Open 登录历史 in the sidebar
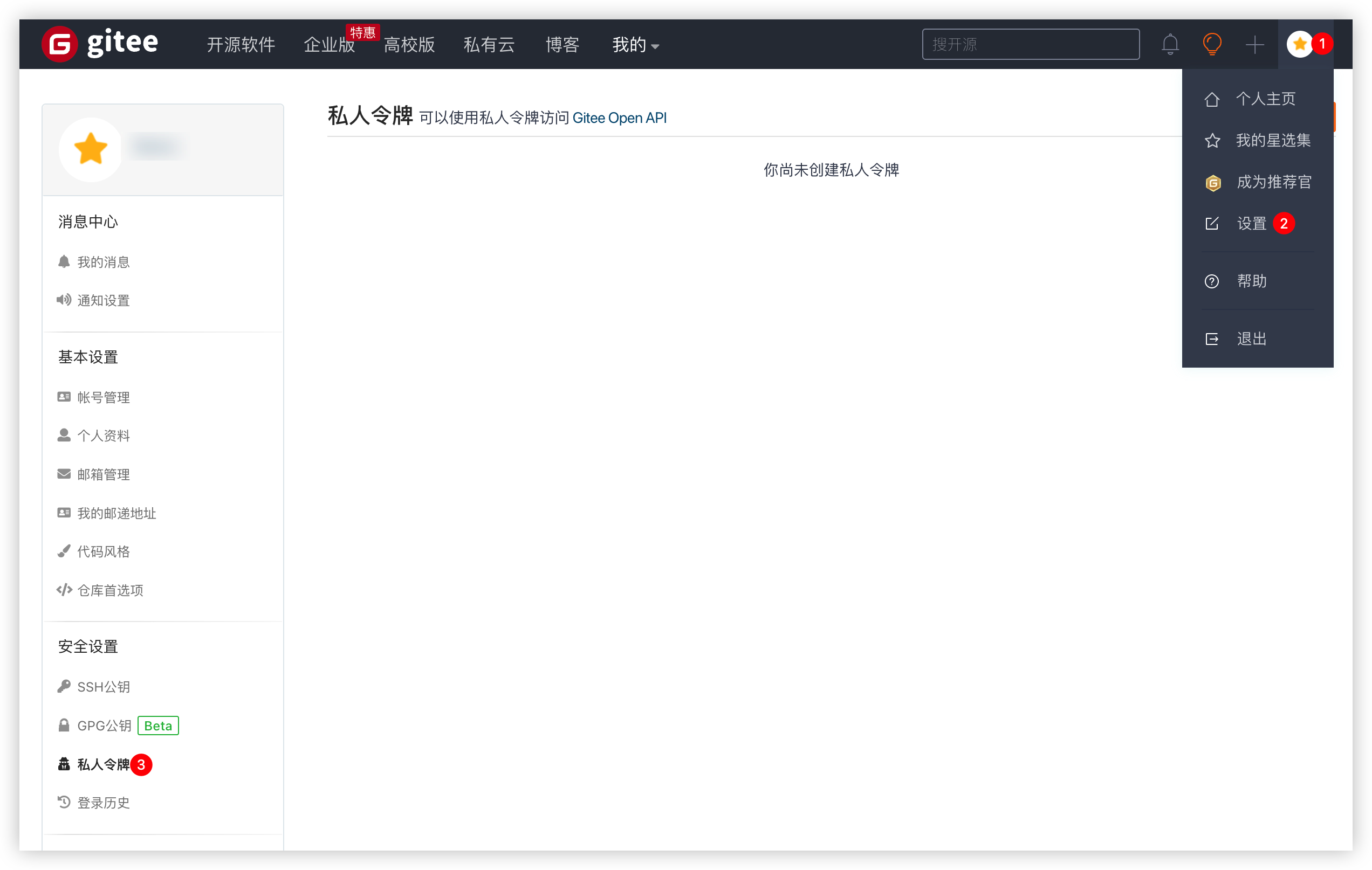This screenshot has height=870, width=1372. [x=103, y=802]
